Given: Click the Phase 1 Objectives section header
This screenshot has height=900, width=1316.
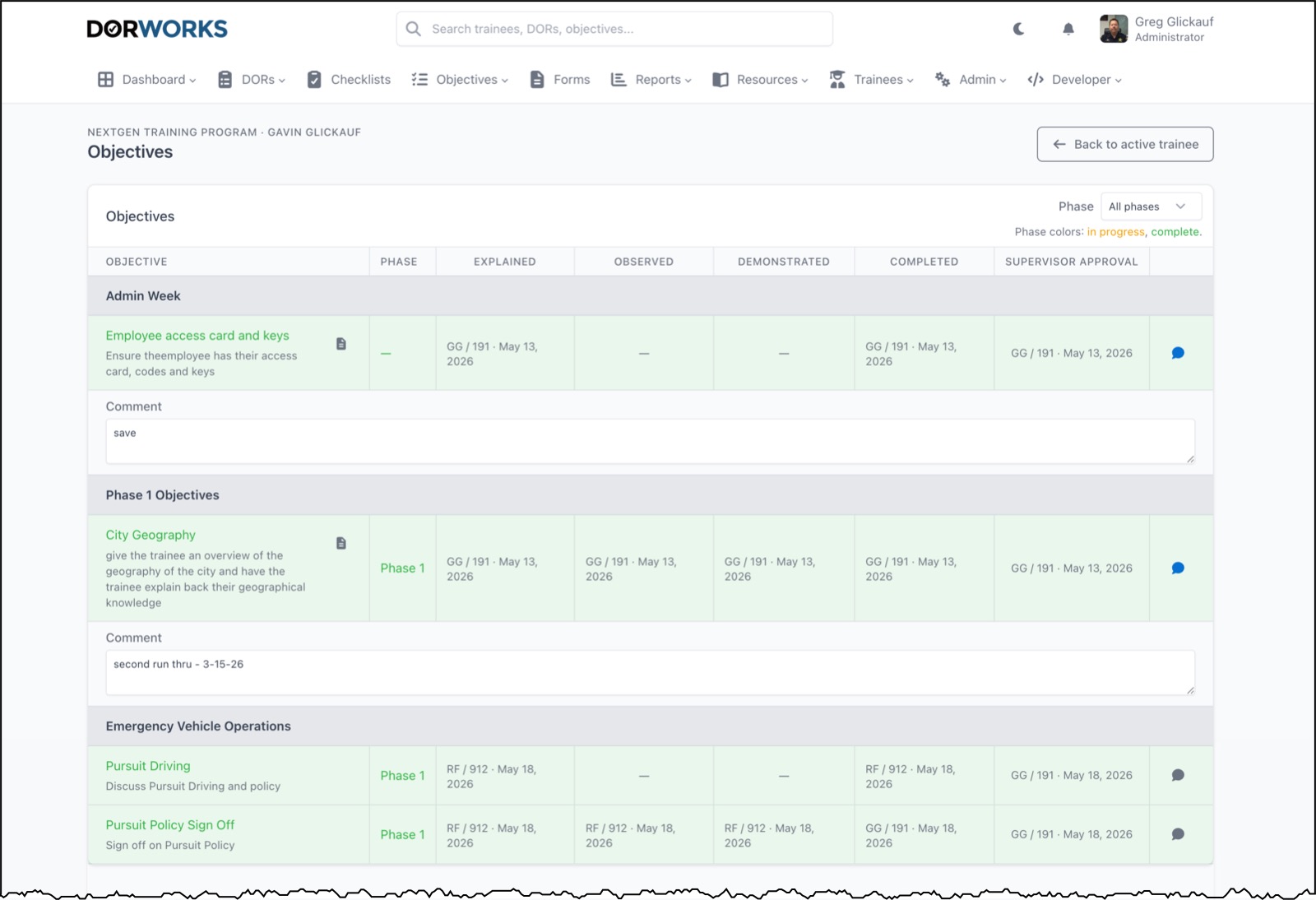Looking at the screenshot, I should [650, 495].
